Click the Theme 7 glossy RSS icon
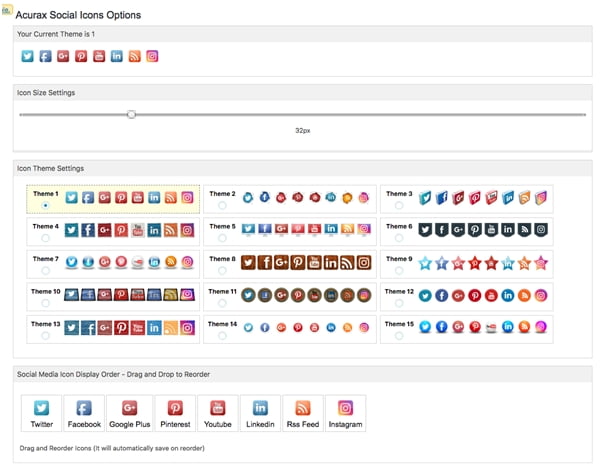The height and width of the screenshot is (469, 605). click(171, 262)
